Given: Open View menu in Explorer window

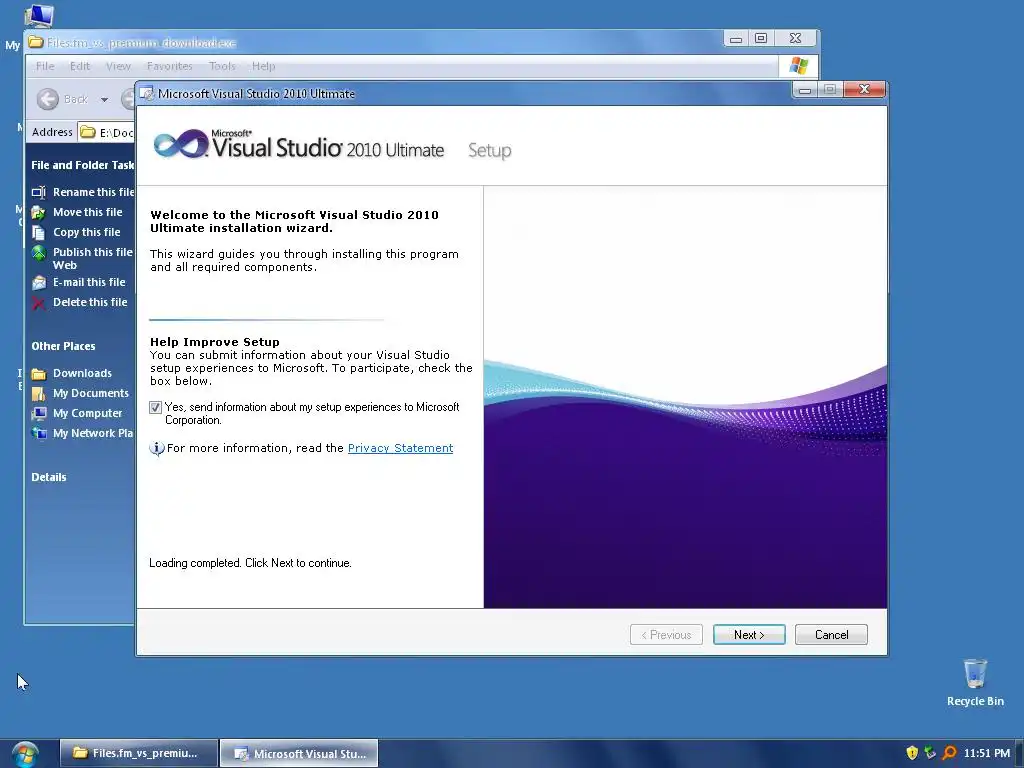Looking at the screenshot, I should (118, 66).
